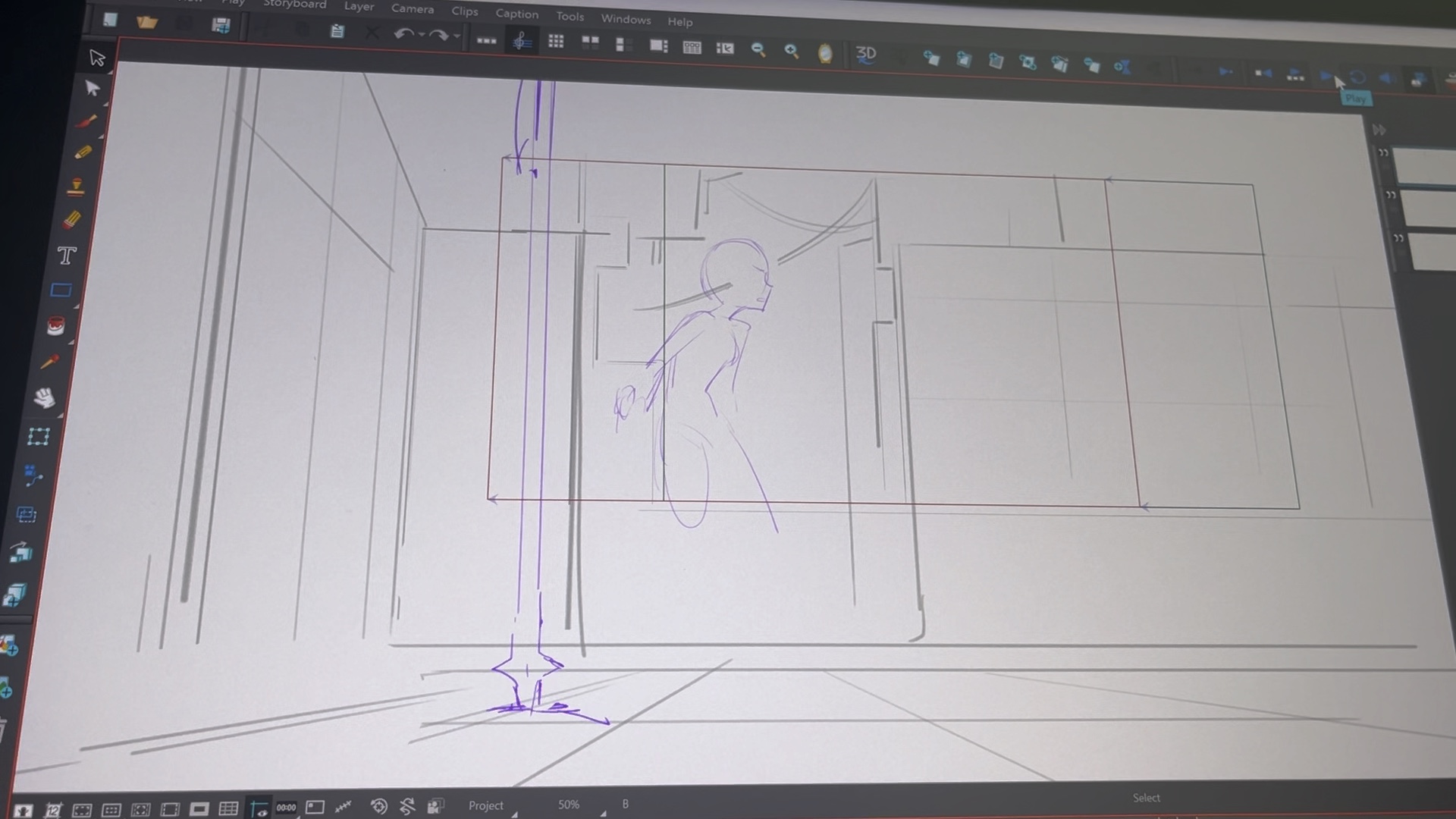This screenshot has width=1456, height=819.
Task: Toggle the camera mask black rectangle
Action: [199, 809]
